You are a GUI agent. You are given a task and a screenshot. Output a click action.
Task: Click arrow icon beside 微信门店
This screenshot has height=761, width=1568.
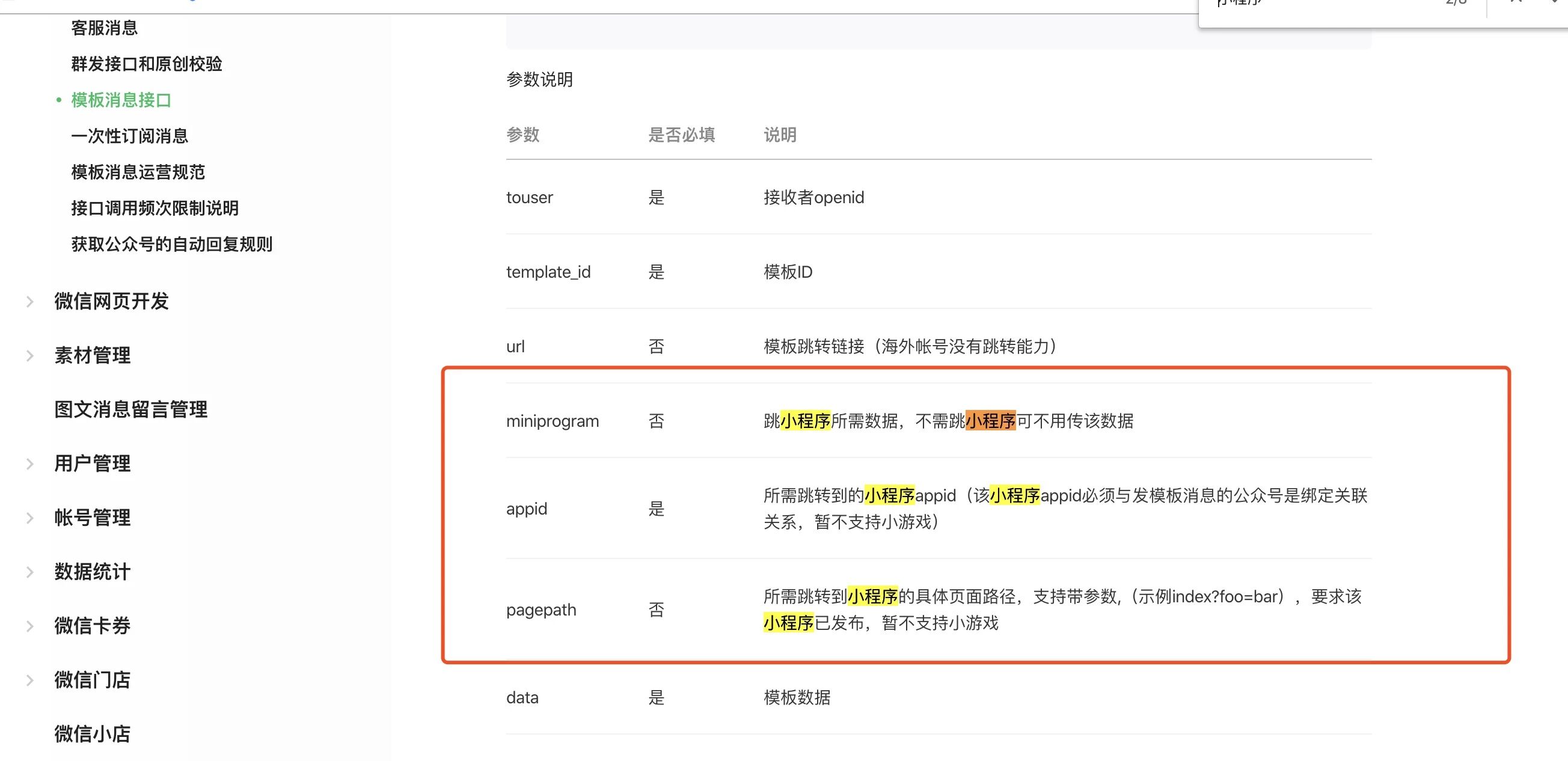(29, 680)
